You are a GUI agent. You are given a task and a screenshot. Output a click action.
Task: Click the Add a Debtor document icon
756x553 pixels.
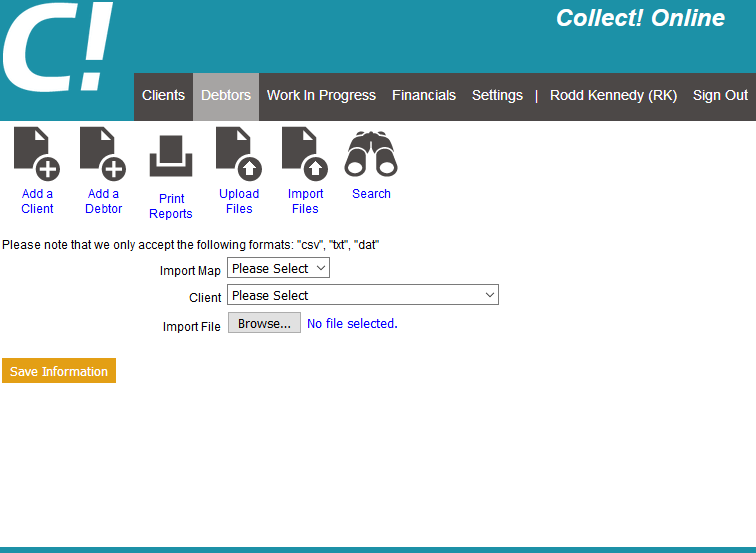(103, 154)
